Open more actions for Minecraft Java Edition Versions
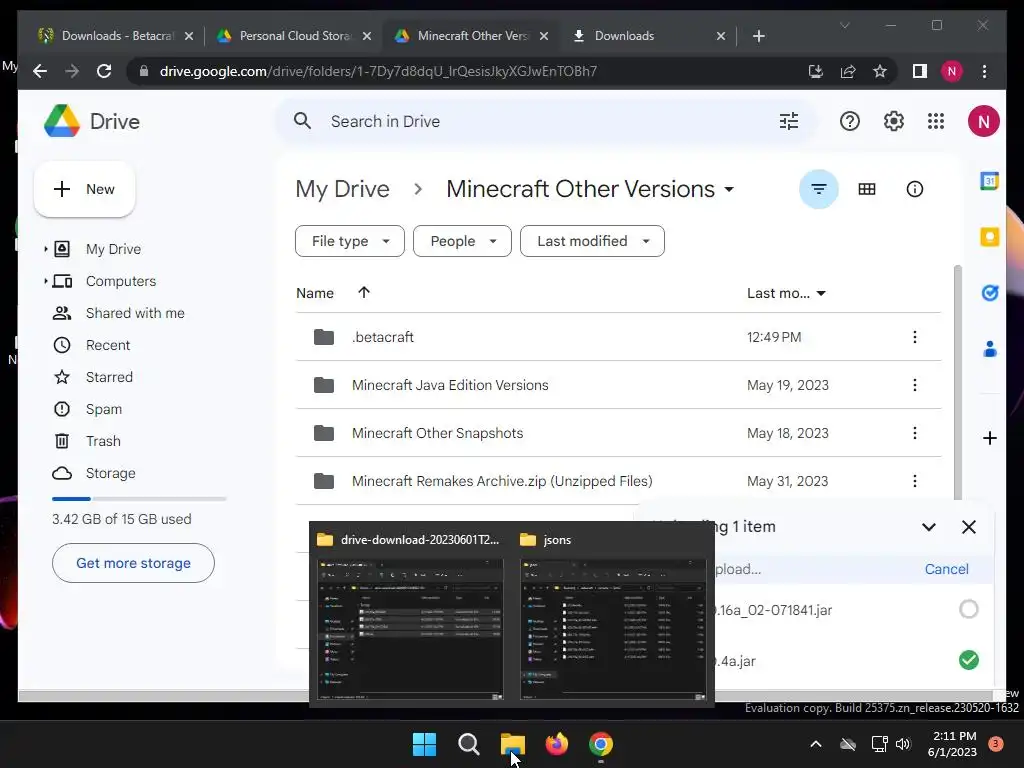 pyautogui.click(x=914, y=385)
